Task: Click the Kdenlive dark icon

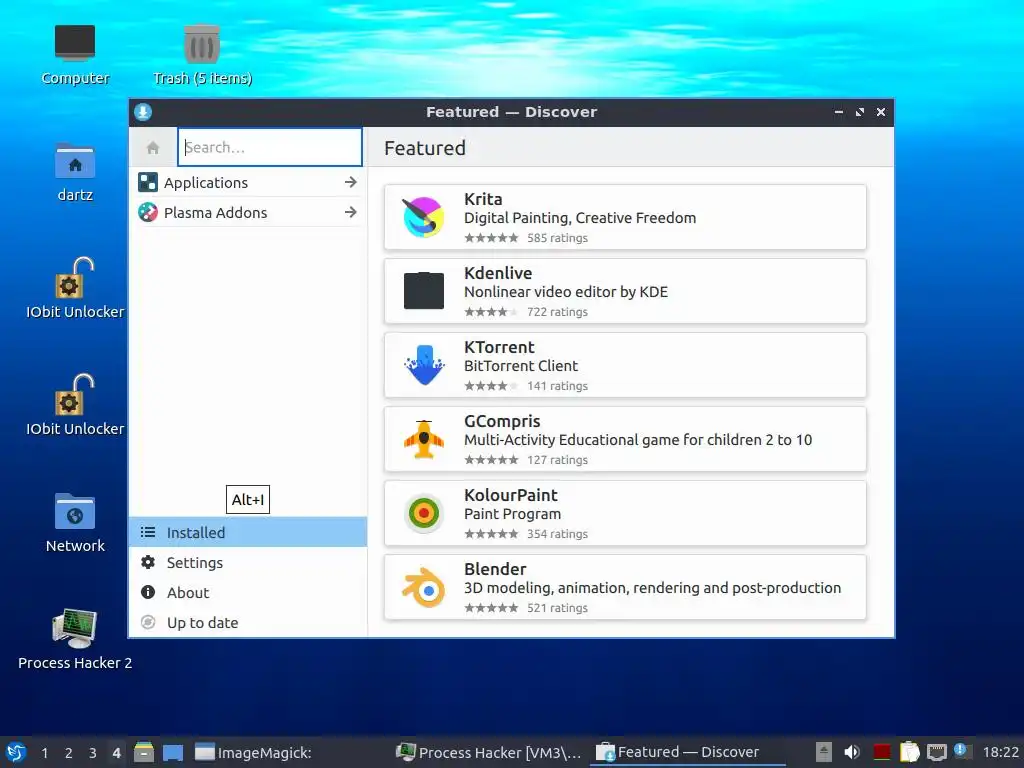Action: [424, 291]
